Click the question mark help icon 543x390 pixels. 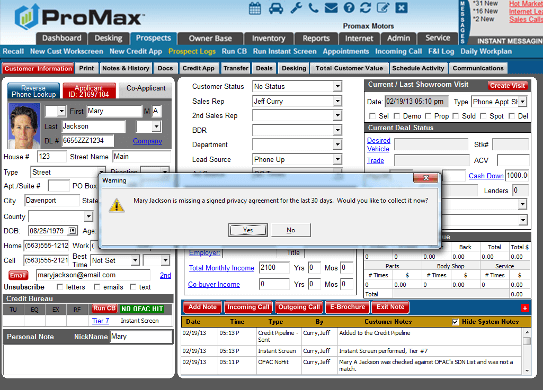tap(349, 8)
